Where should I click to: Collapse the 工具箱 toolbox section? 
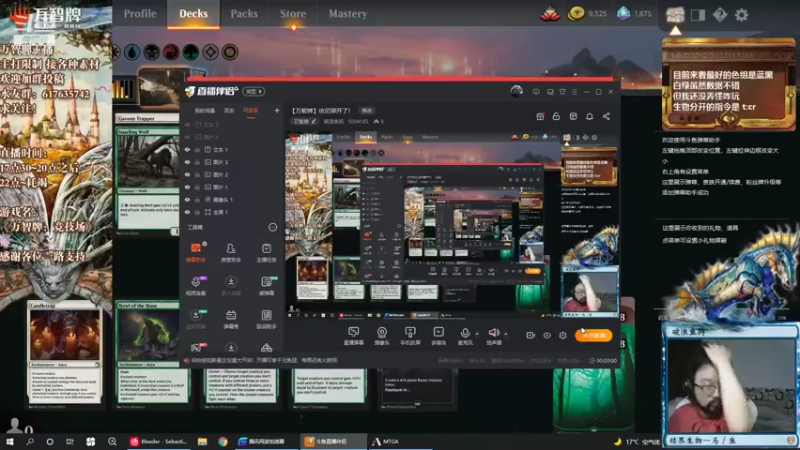[x=272, y=227]
